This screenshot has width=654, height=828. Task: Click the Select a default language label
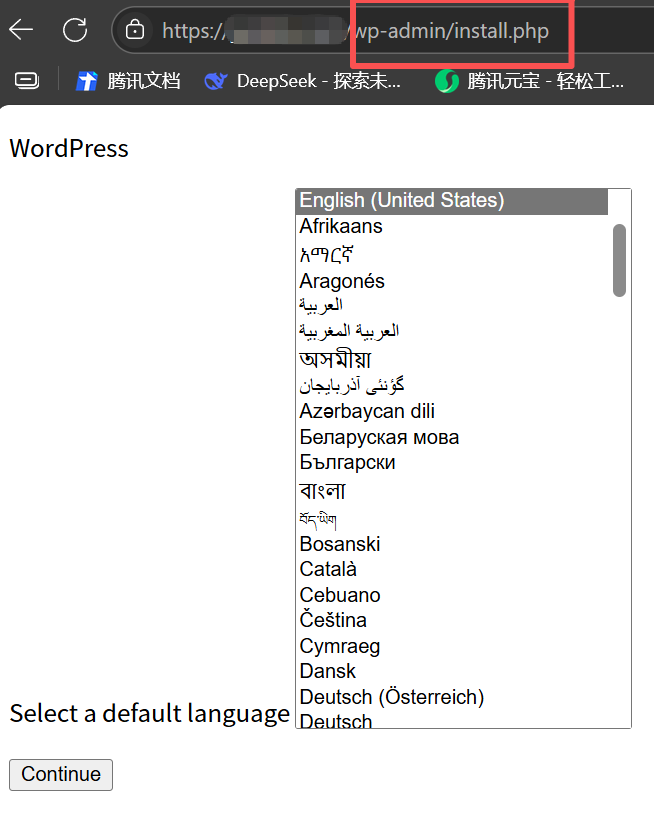[150, 713]
